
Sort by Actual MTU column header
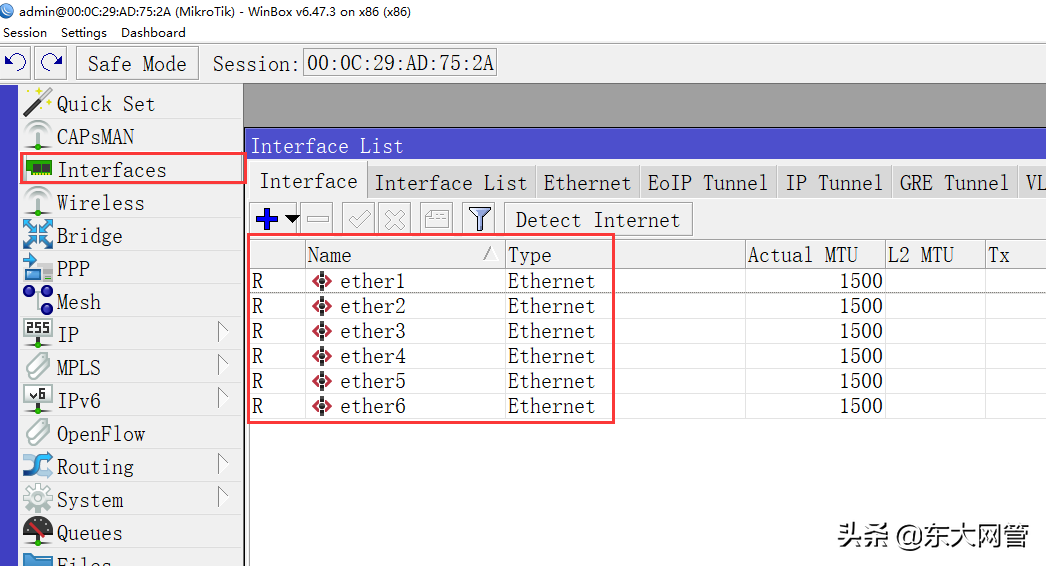(815, 255)
